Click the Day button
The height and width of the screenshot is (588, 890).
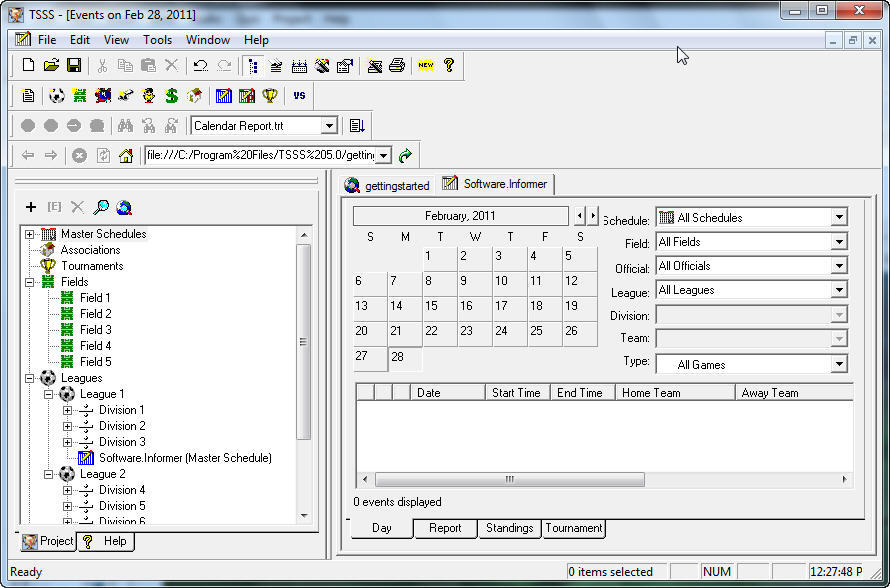coord(381,528)
